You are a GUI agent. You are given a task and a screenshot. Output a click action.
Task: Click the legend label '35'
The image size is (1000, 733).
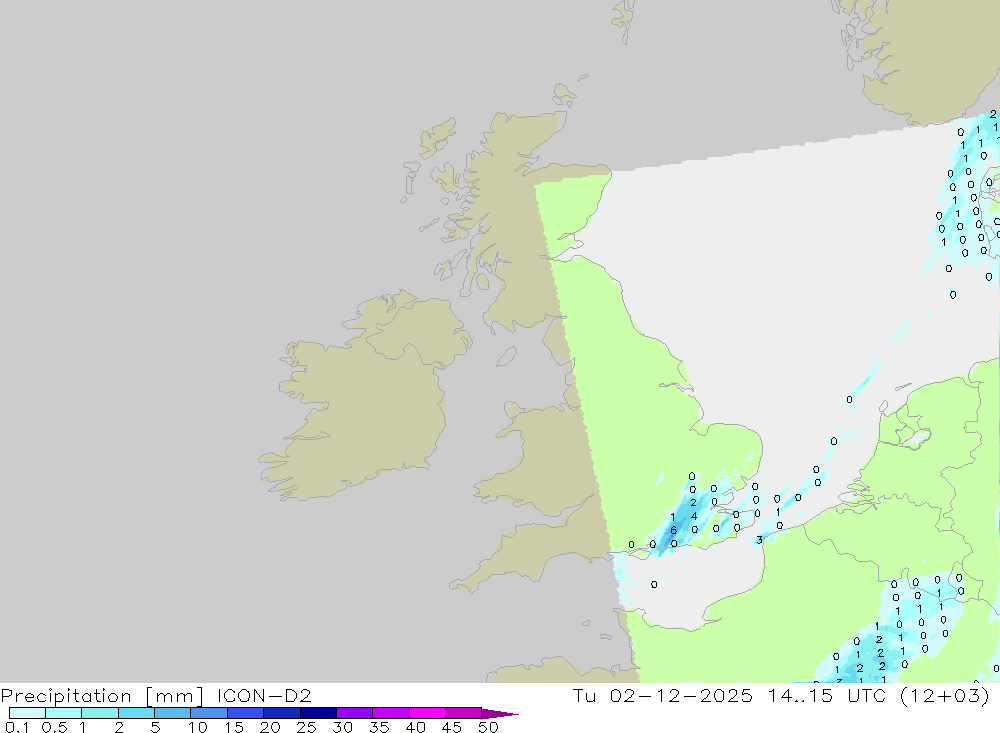(379, 727)
